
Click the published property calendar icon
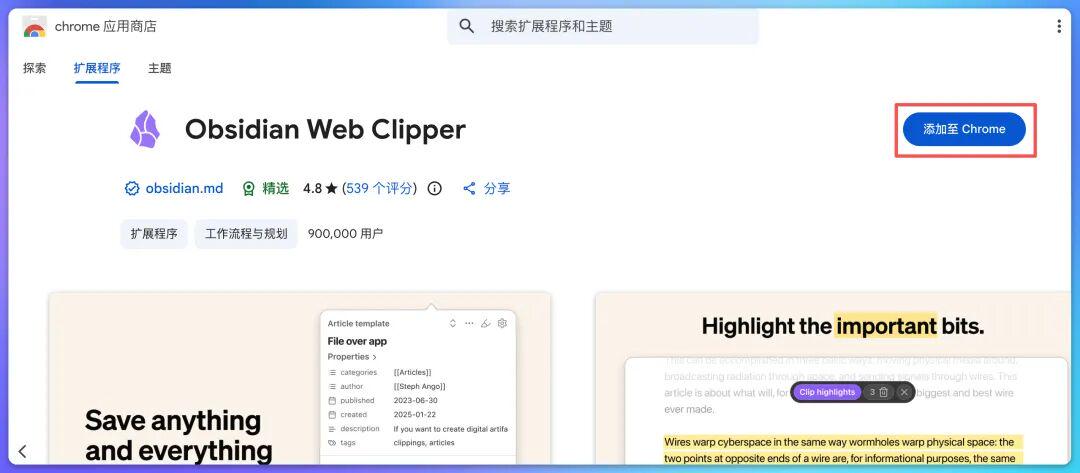pos(332,401)
